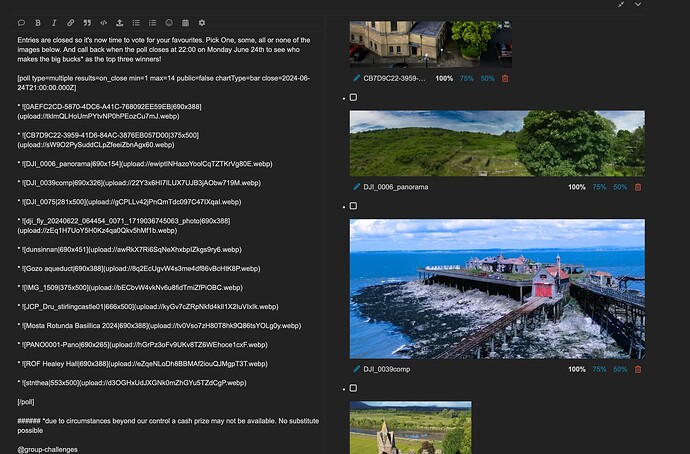
Task: Apply blockquote formatting icon
Action: 87,23
